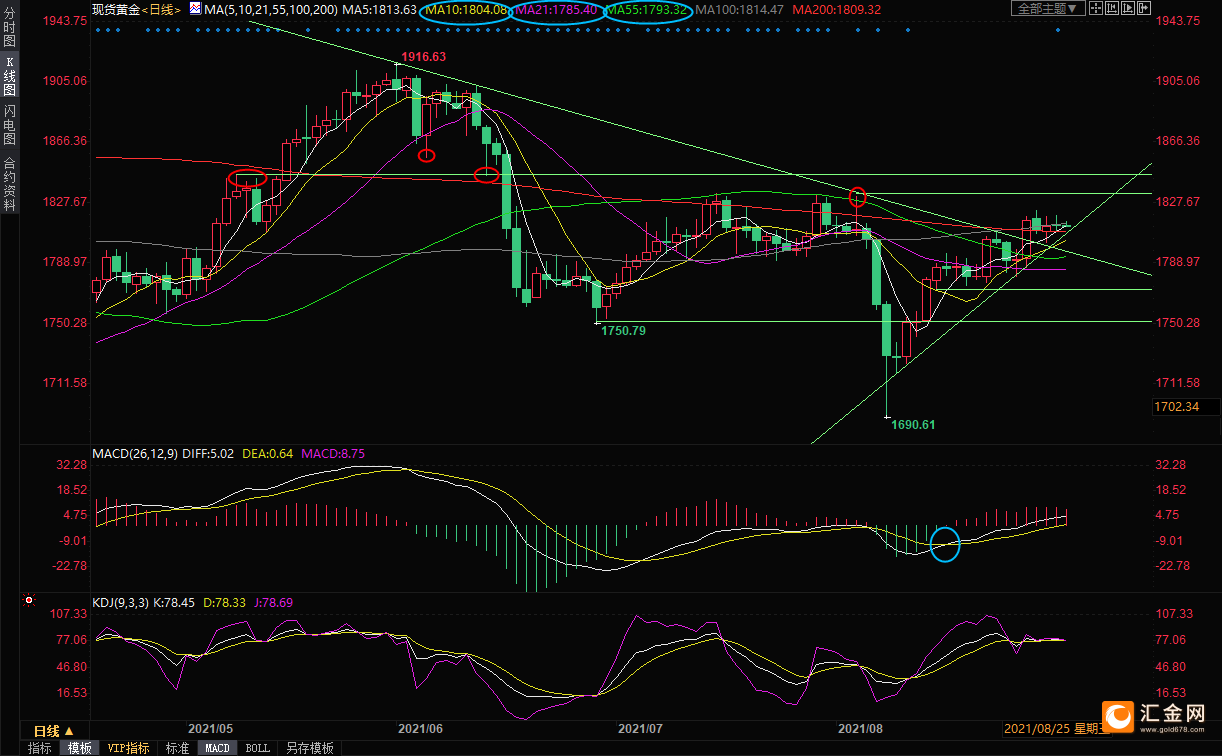The height and width of the screenshot is (756, 1222).
Task: Click the <日线> period label in title
Action: (160, 9)
